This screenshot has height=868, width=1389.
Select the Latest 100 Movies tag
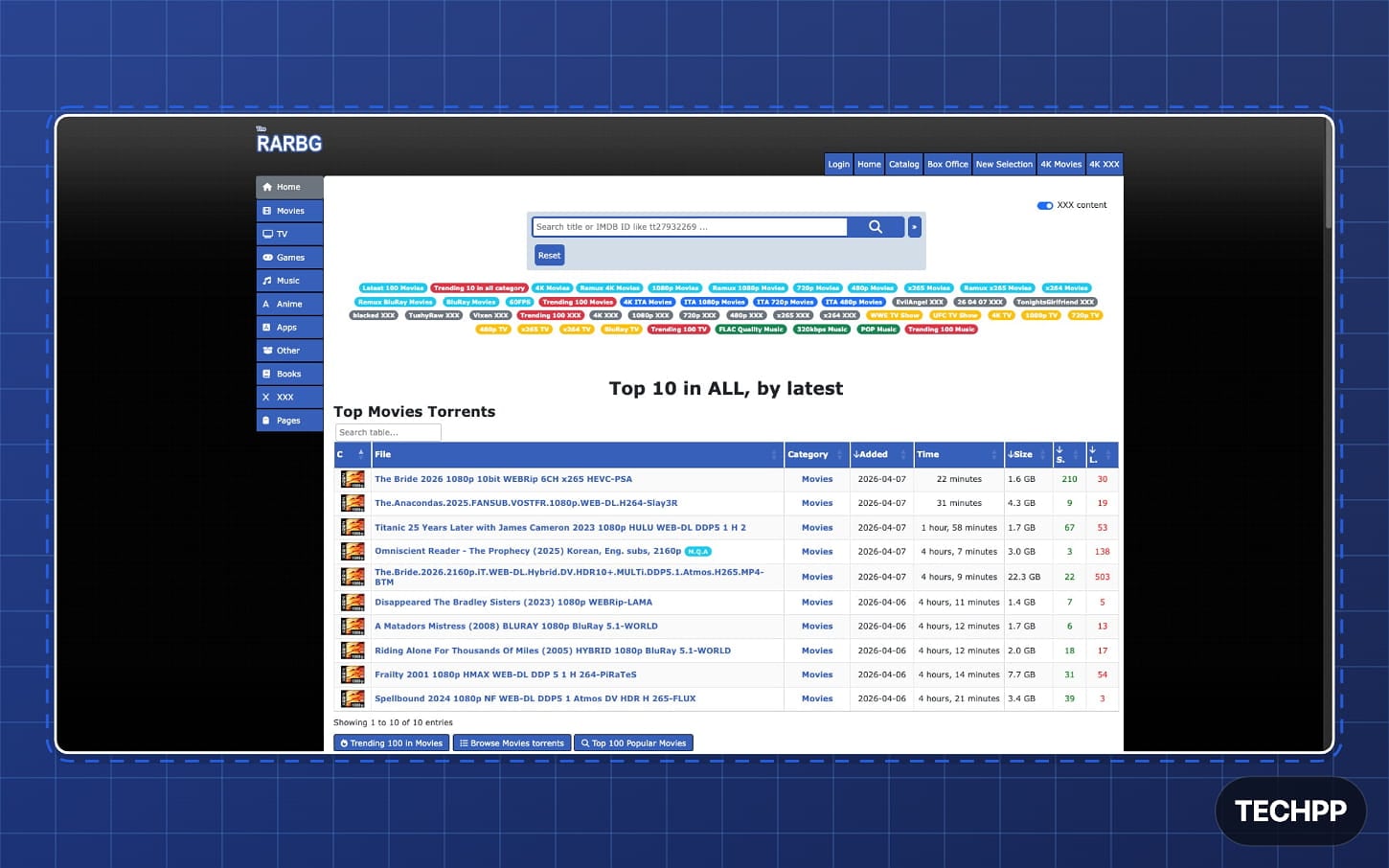pyautogui.click(x=393, y=287)
